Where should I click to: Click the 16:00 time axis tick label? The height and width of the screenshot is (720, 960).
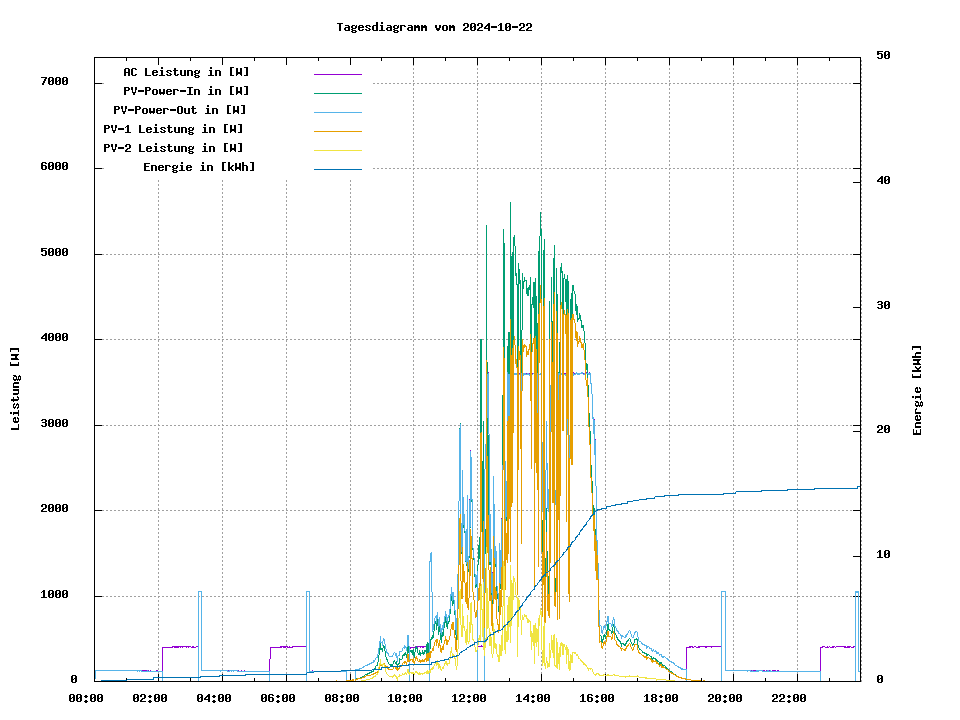click(x=597, y=698)
